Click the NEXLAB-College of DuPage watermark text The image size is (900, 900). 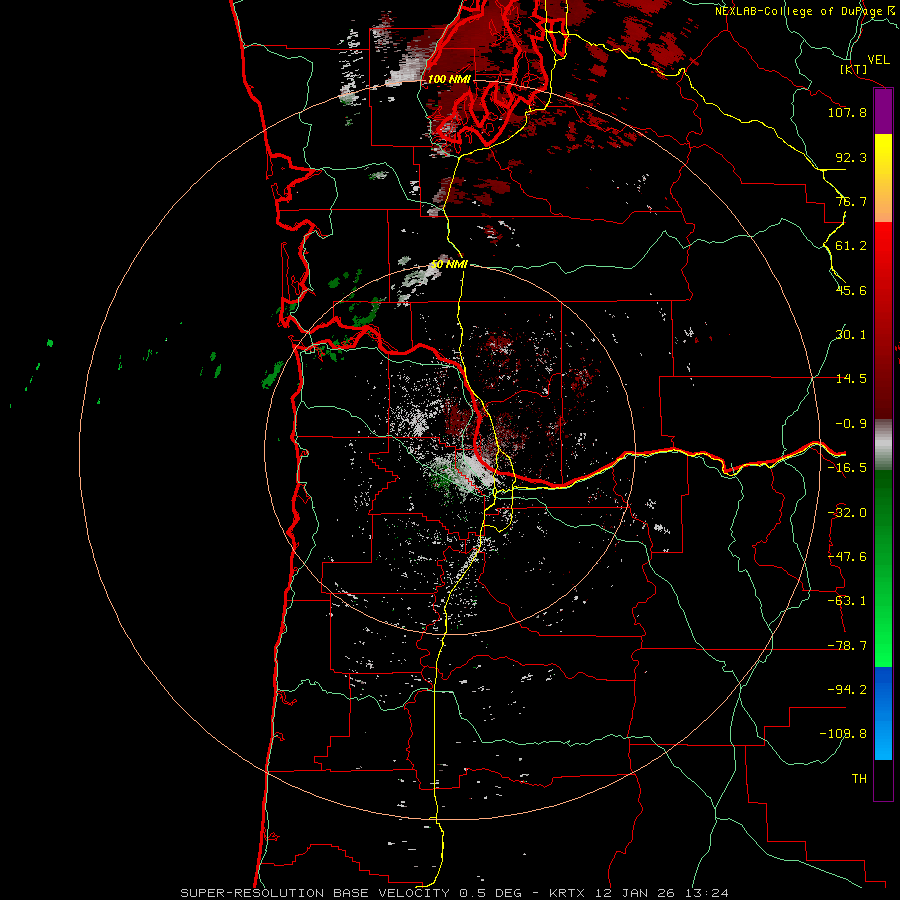tap(804, 11)
